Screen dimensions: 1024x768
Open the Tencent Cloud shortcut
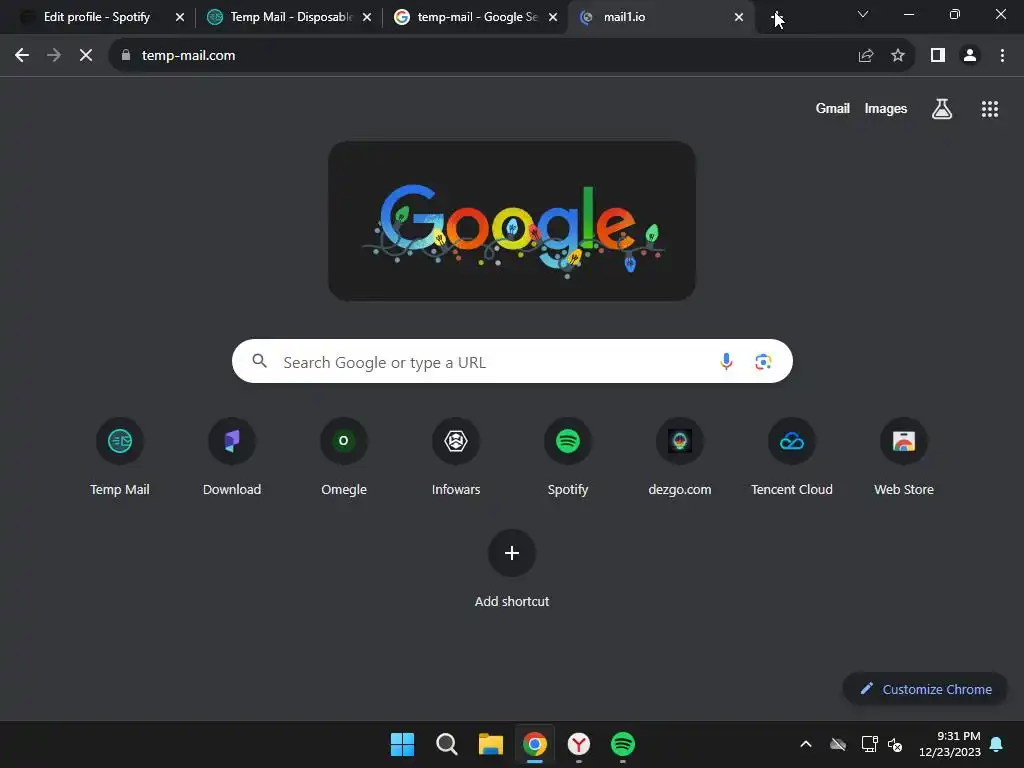click(x=792, y=457)
